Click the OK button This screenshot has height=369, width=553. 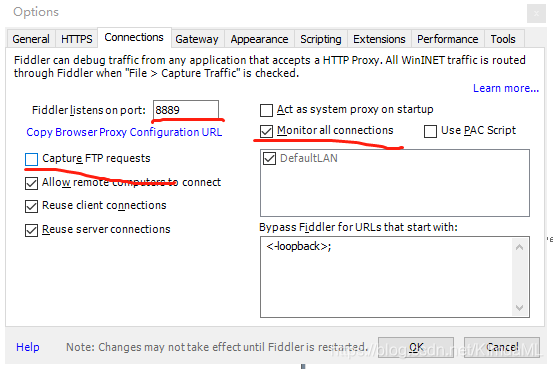pos(416,347)
